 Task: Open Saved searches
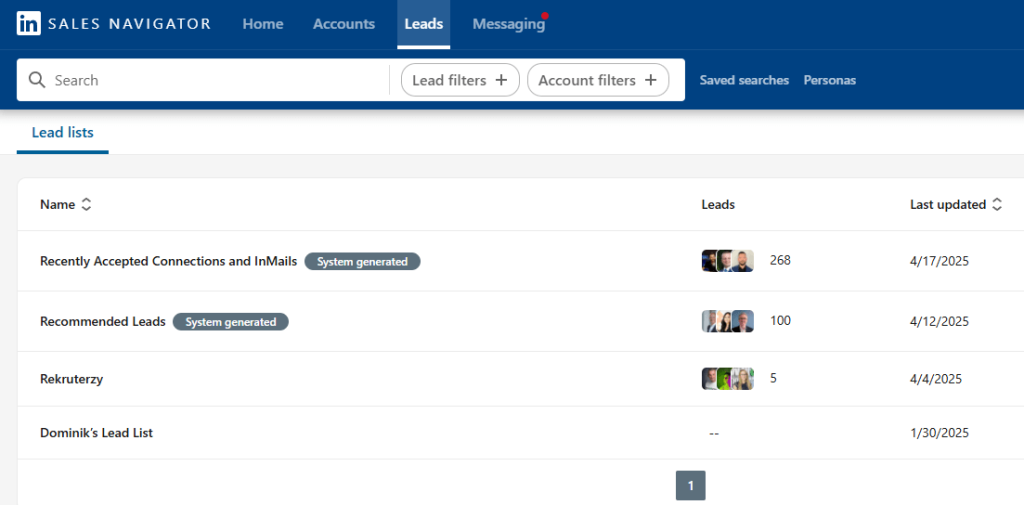tap(744, 80)
